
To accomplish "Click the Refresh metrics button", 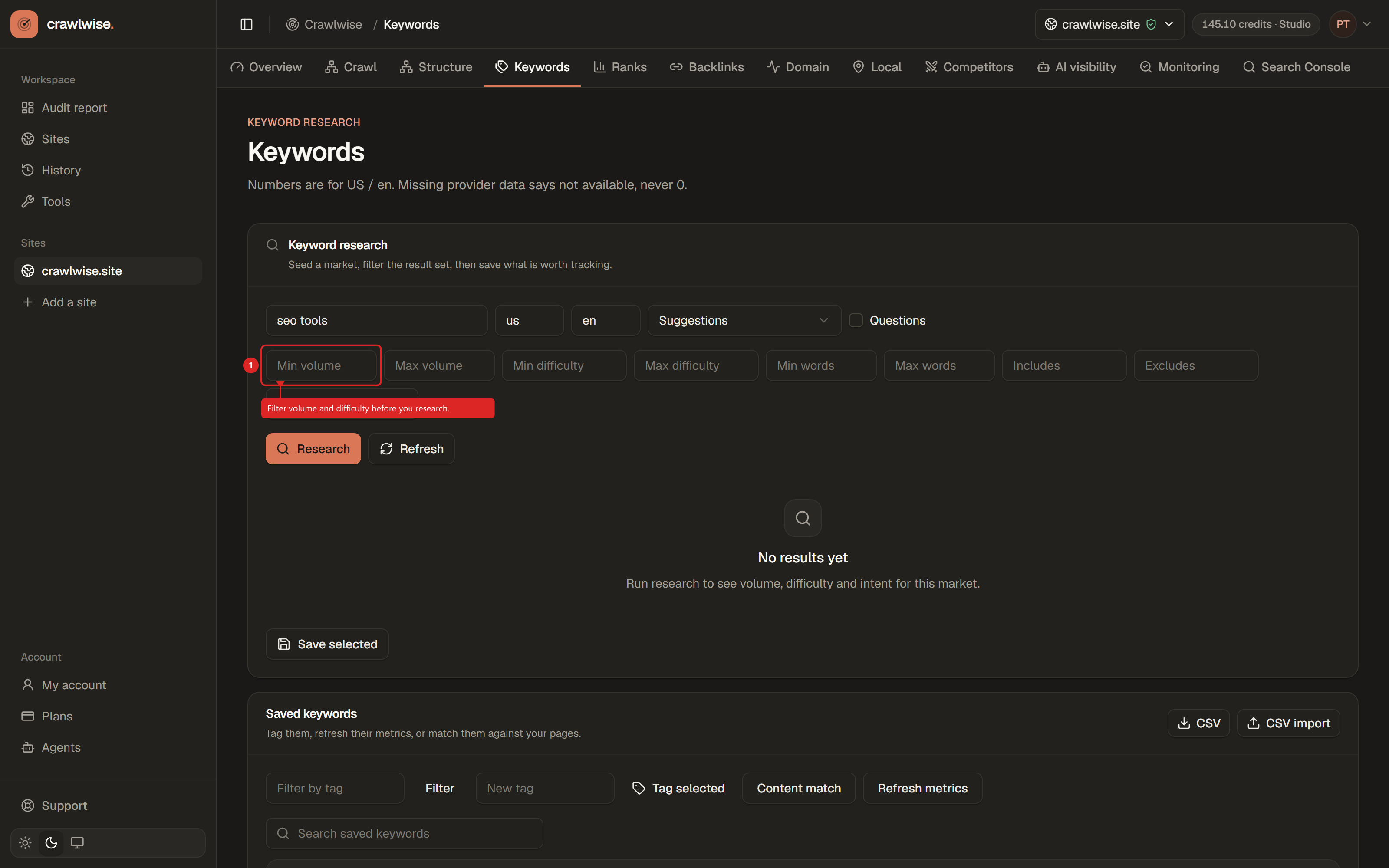I will pyautogui.click(x=922, y=788).
